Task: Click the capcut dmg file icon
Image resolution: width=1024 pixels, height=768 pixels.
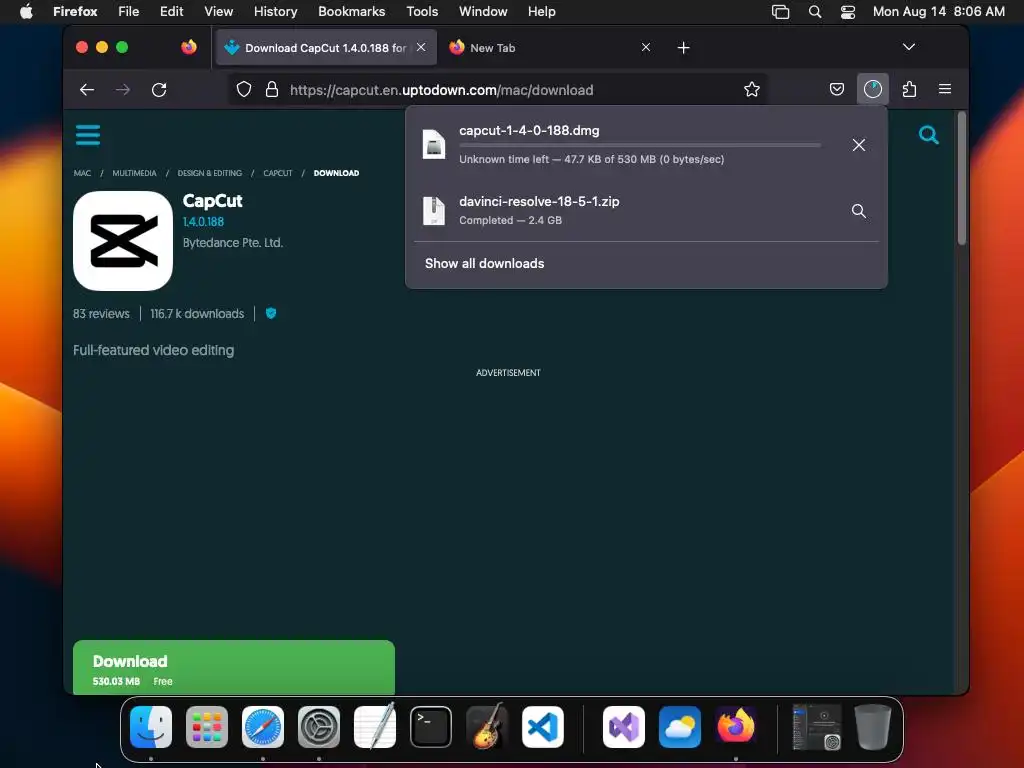Action: click(434, 144)
